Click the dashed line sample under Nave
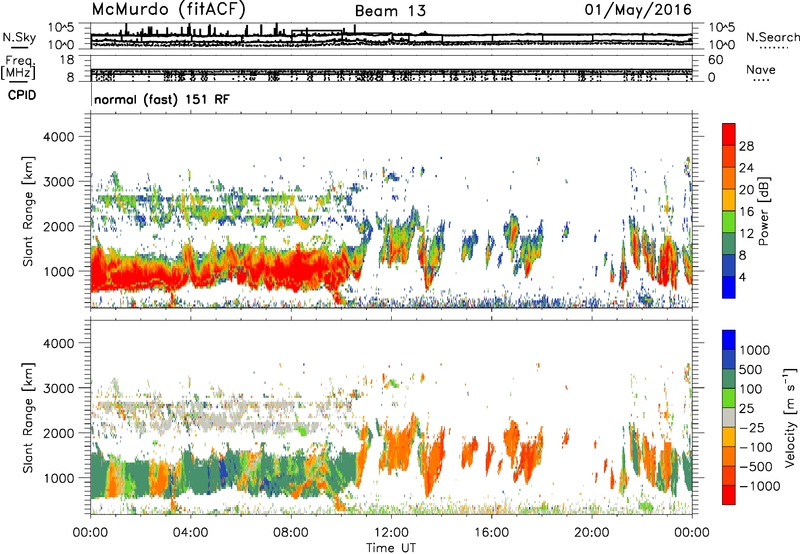This screenshot has width=800, height=554. tap(761, 80)
